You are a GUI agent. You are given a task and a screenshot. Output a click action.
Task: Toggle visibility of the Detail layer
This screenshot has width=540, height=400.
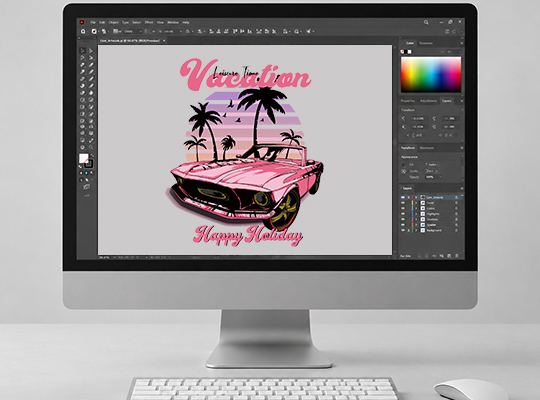pos(403,203)
